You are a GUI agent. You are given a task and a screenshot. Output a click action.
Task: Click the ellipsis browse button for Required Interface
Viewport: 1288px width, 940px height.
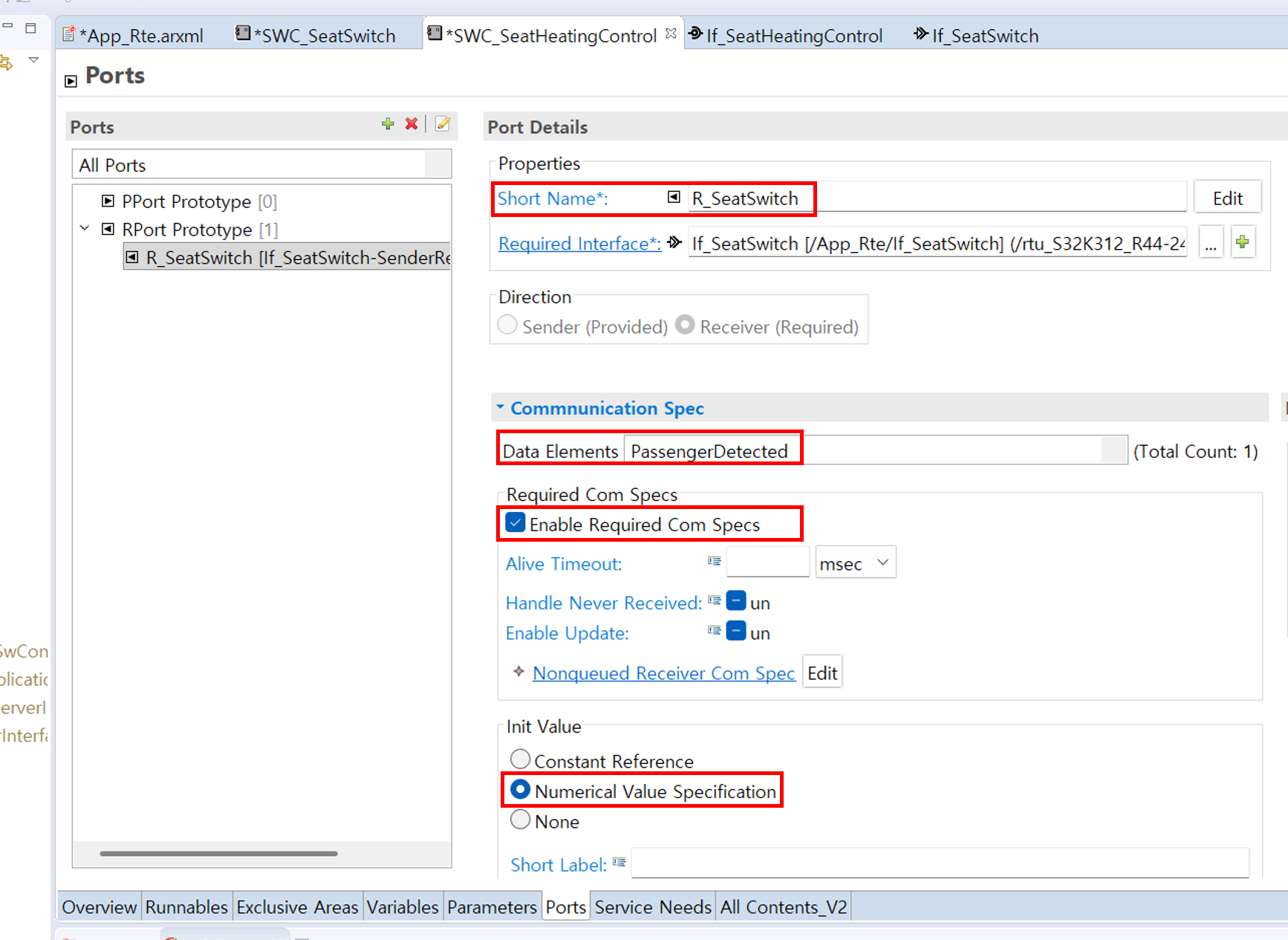coord(1211,244)
